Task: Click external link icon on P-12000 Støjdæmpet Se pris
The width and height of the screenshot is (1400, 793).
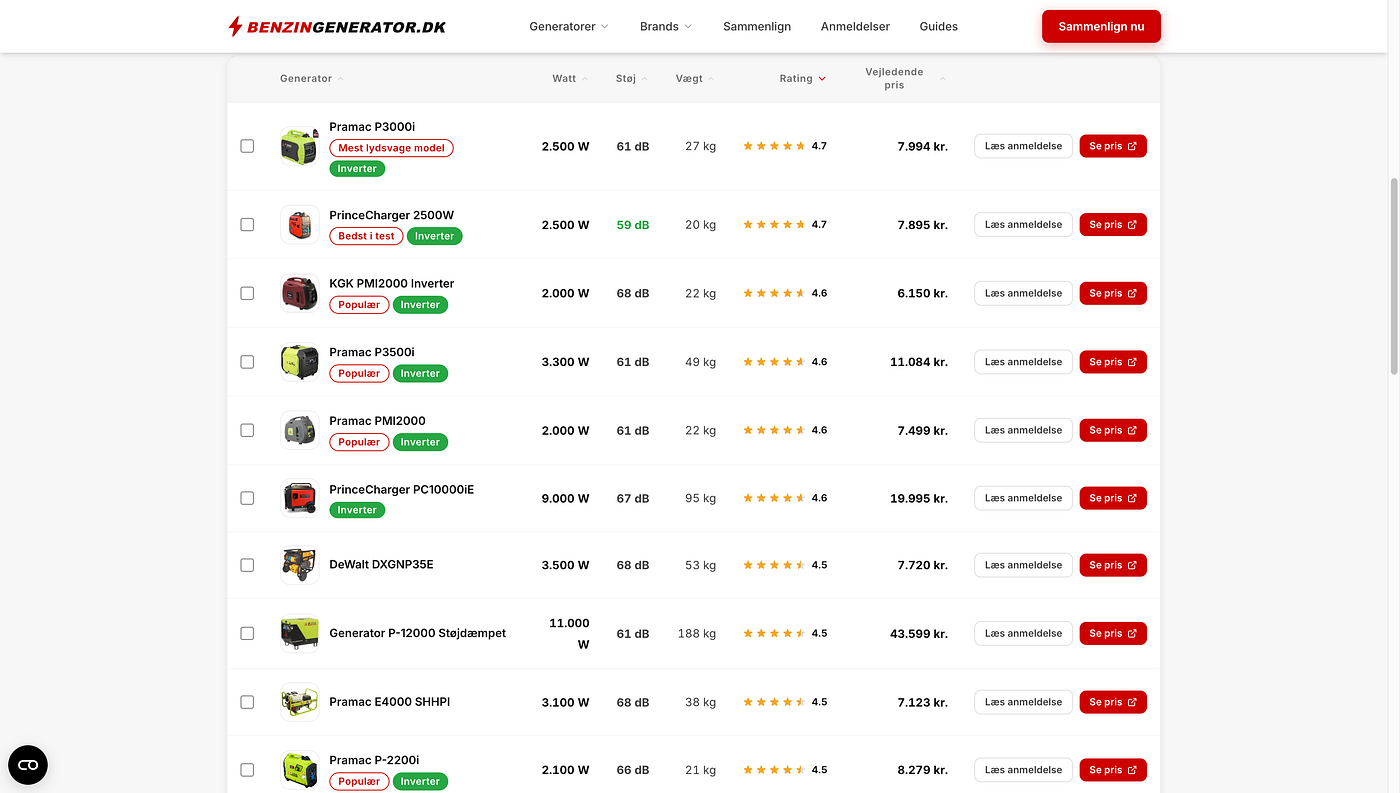Action: (1132, 633)
